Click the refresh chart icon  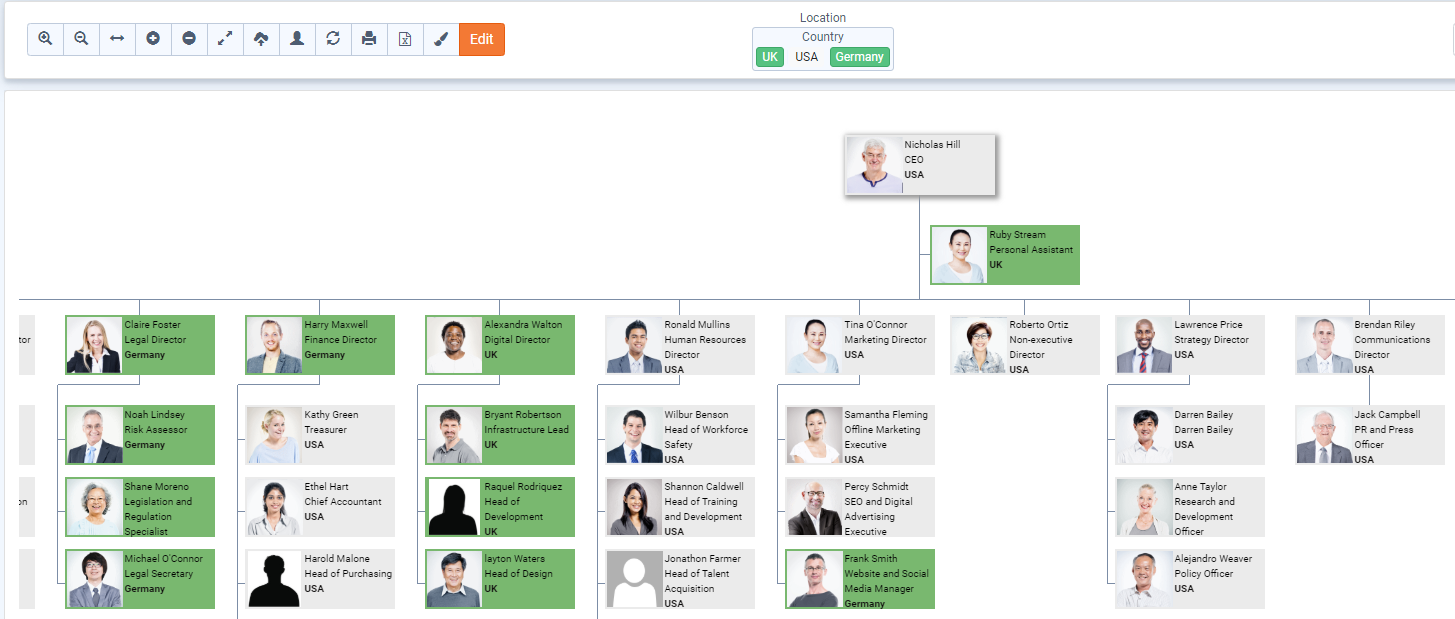point(333,39)
